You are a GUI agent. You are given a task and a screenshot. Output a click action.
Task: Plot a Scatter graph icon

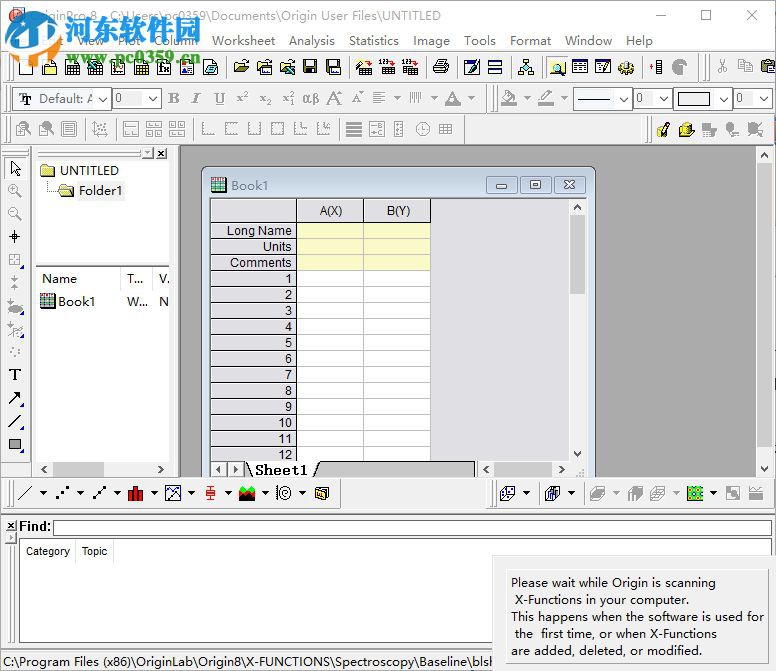point(62,493)
